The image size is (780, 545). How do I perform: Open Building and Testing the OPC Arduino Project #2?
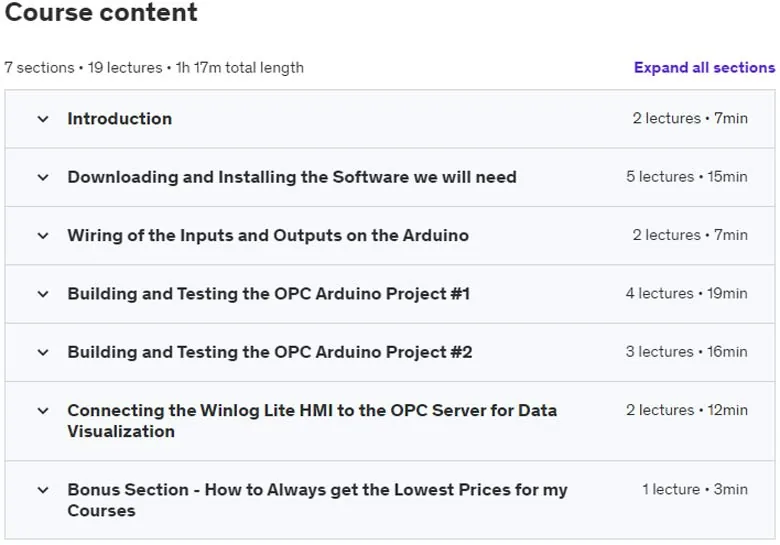point(270,352)
